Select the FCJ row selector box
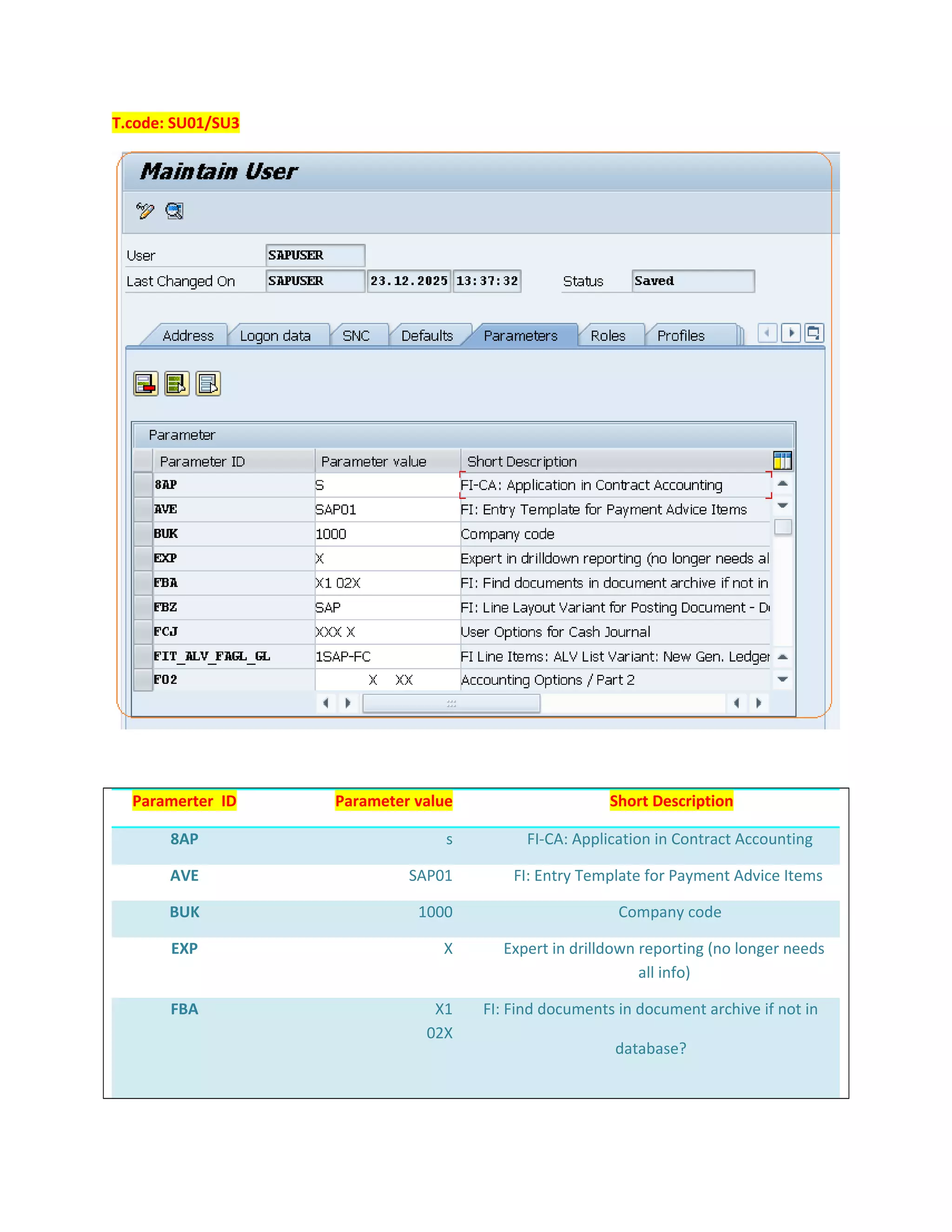 pyautogui.click(x=143, y=632)
